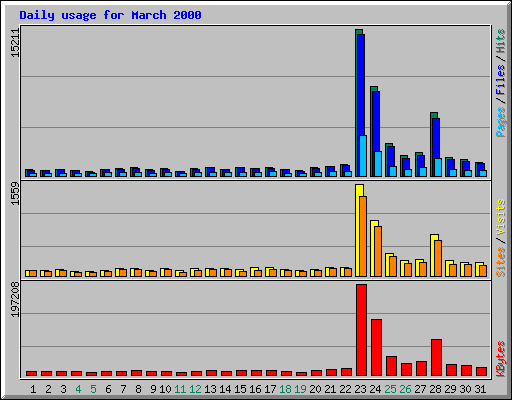The image size is (512, 400).
Task: Click day 22 on the x-axis
Action: click(345, 389)
